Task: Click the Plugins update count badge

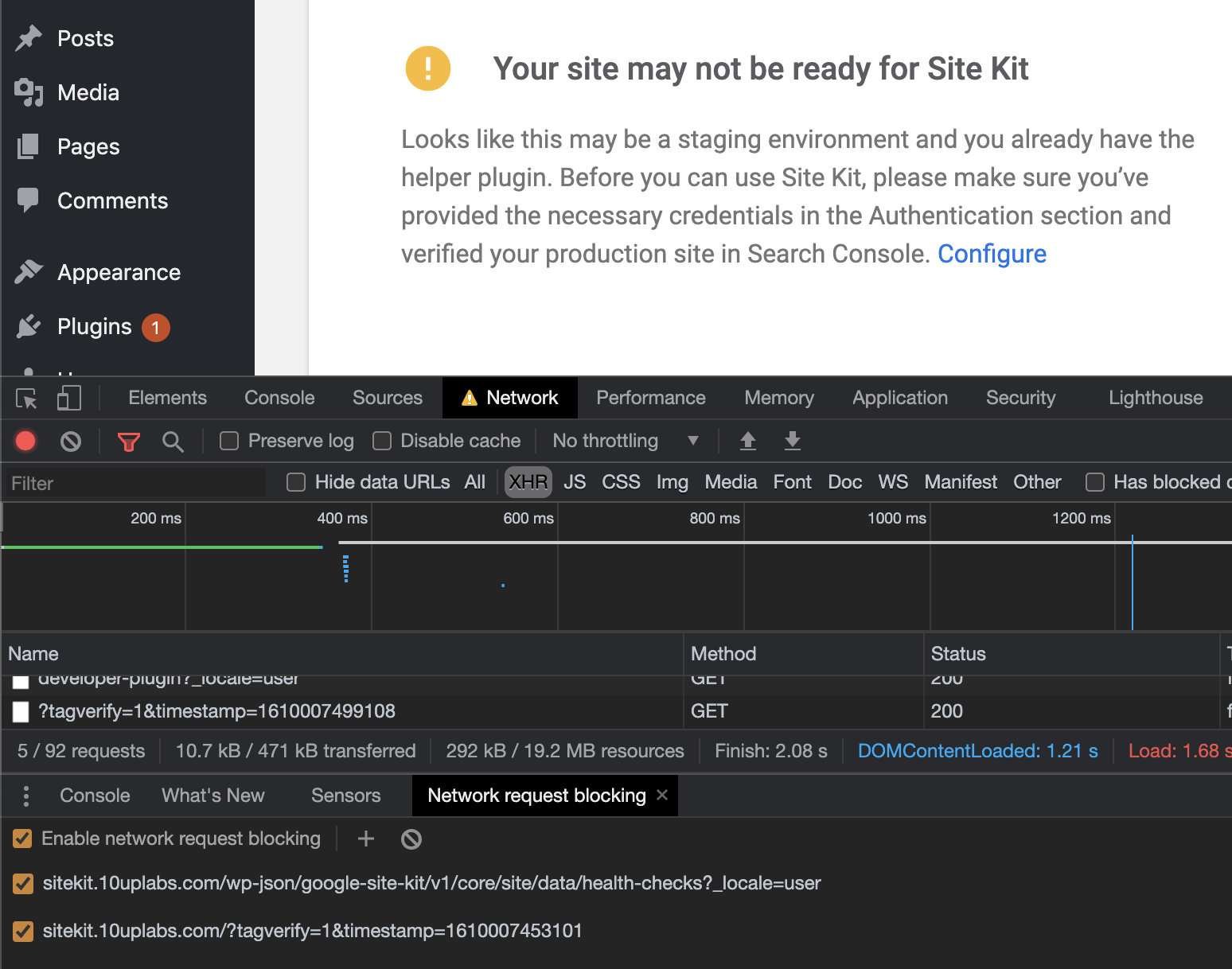Action: [x=156, y=327]
